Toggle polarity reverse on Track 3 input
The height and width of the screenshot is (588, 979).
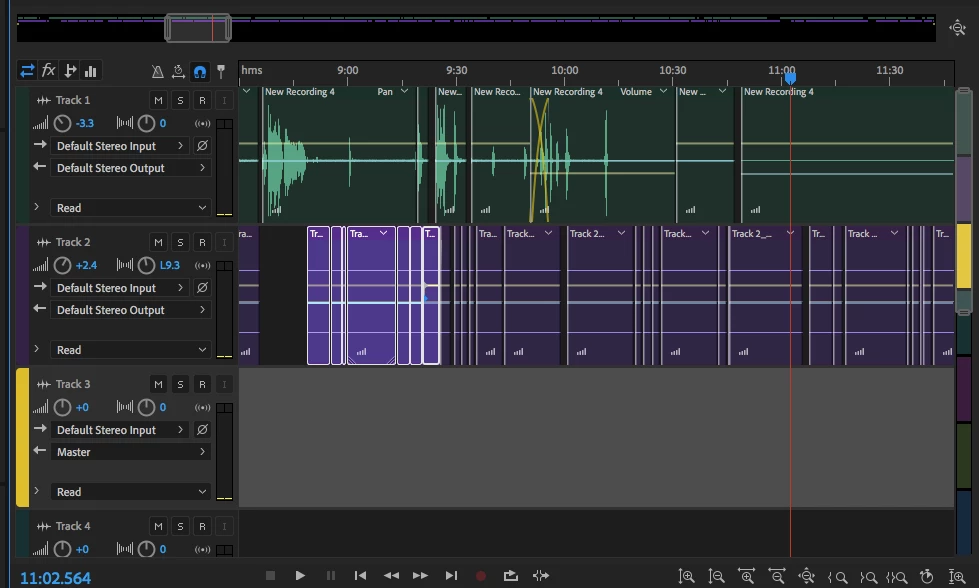coord(202,429)
